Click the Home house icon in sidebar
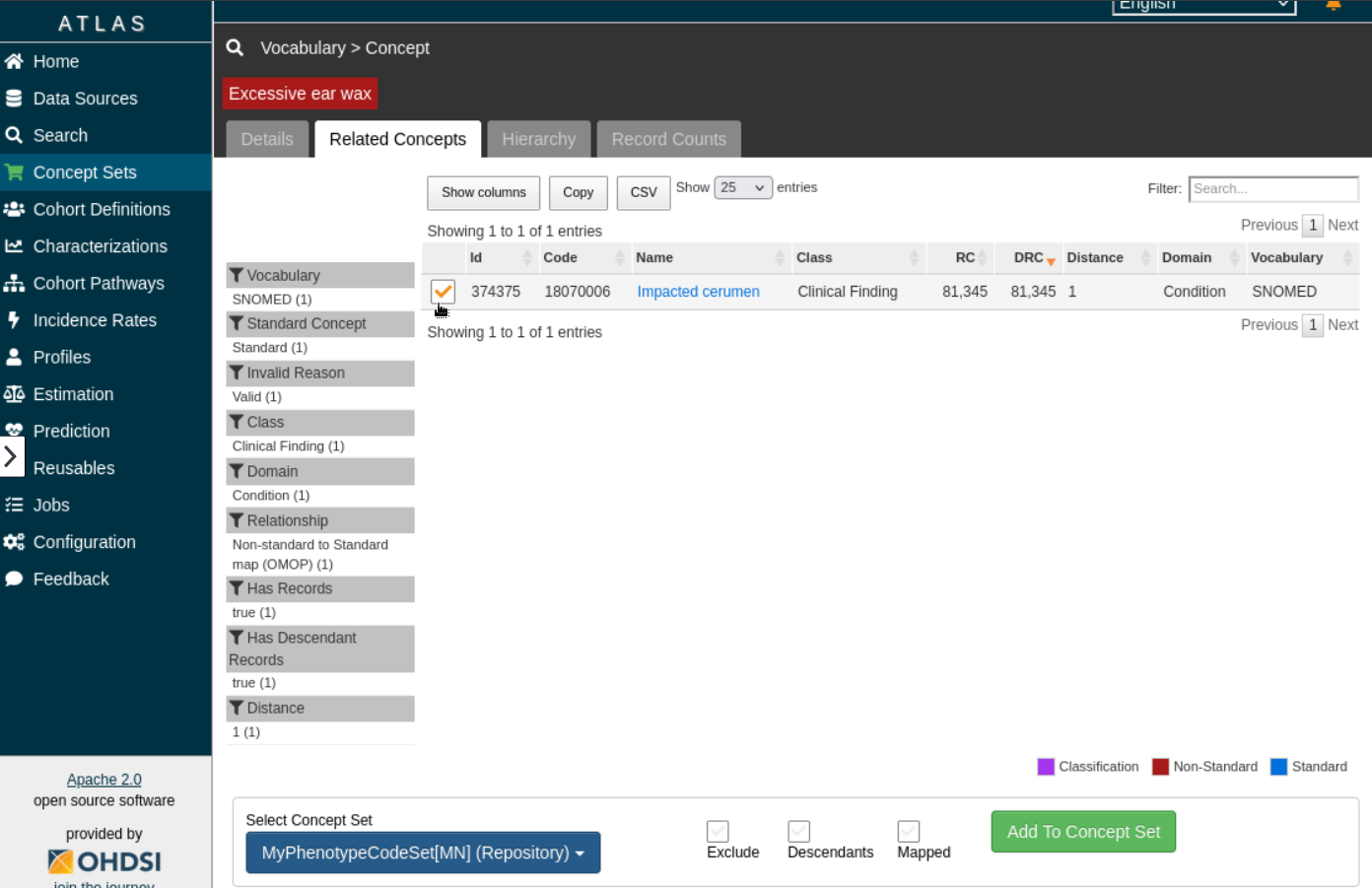Screen dimensions: 1372x888 coord(14,61)
